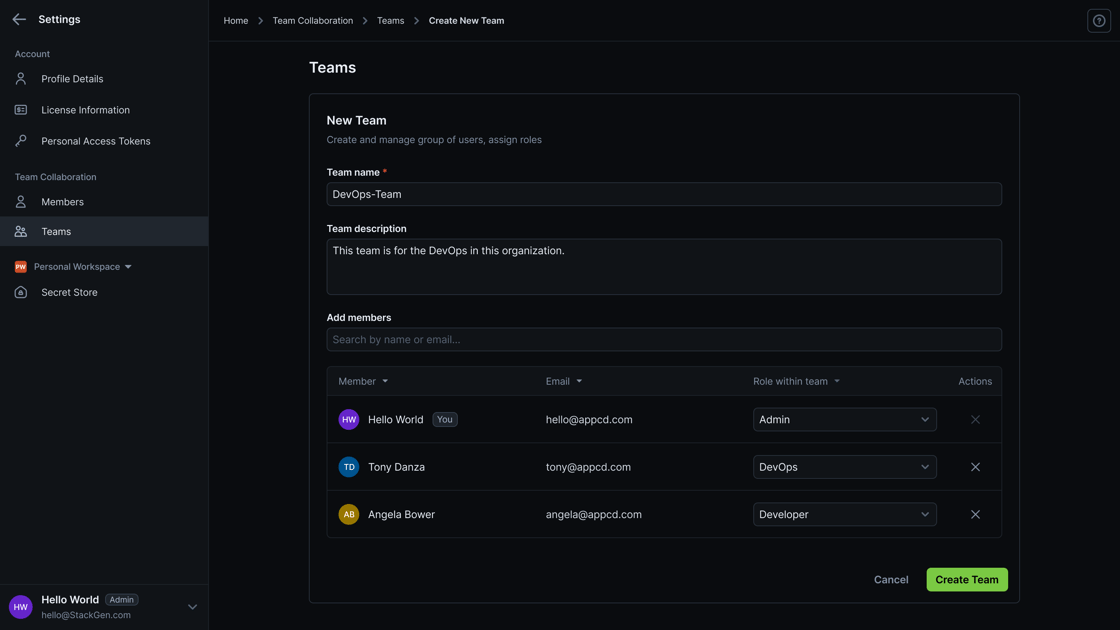Expand the Personal Workspace switcher
Viewport: 1120px width, 630px height.
pyautogui.click(x=127, y=266)
